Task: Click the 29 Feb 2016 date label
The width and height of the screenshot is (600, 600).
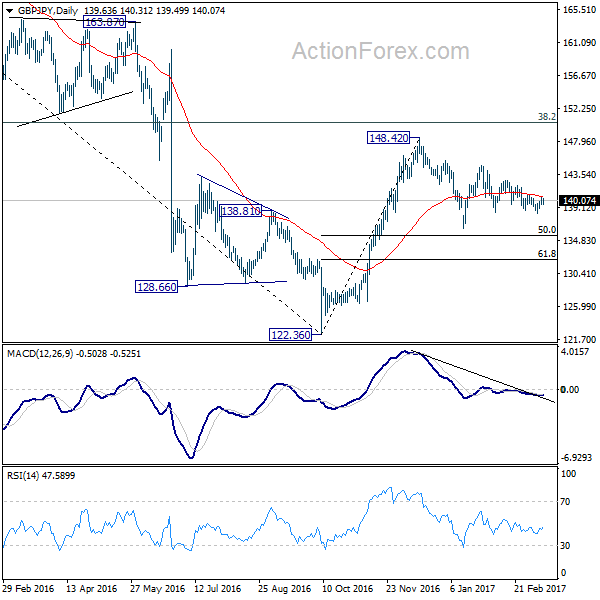Action: pyautogui.click(x=28, y=588)
